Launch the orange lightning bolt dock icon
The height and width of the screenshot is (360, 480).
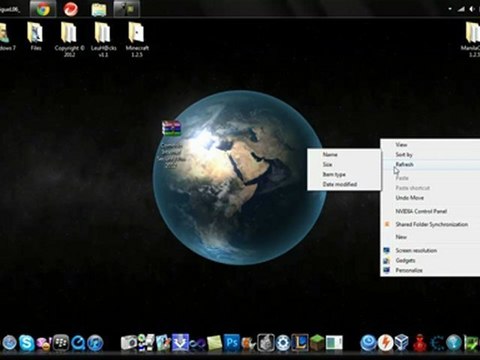click(386, 343)
